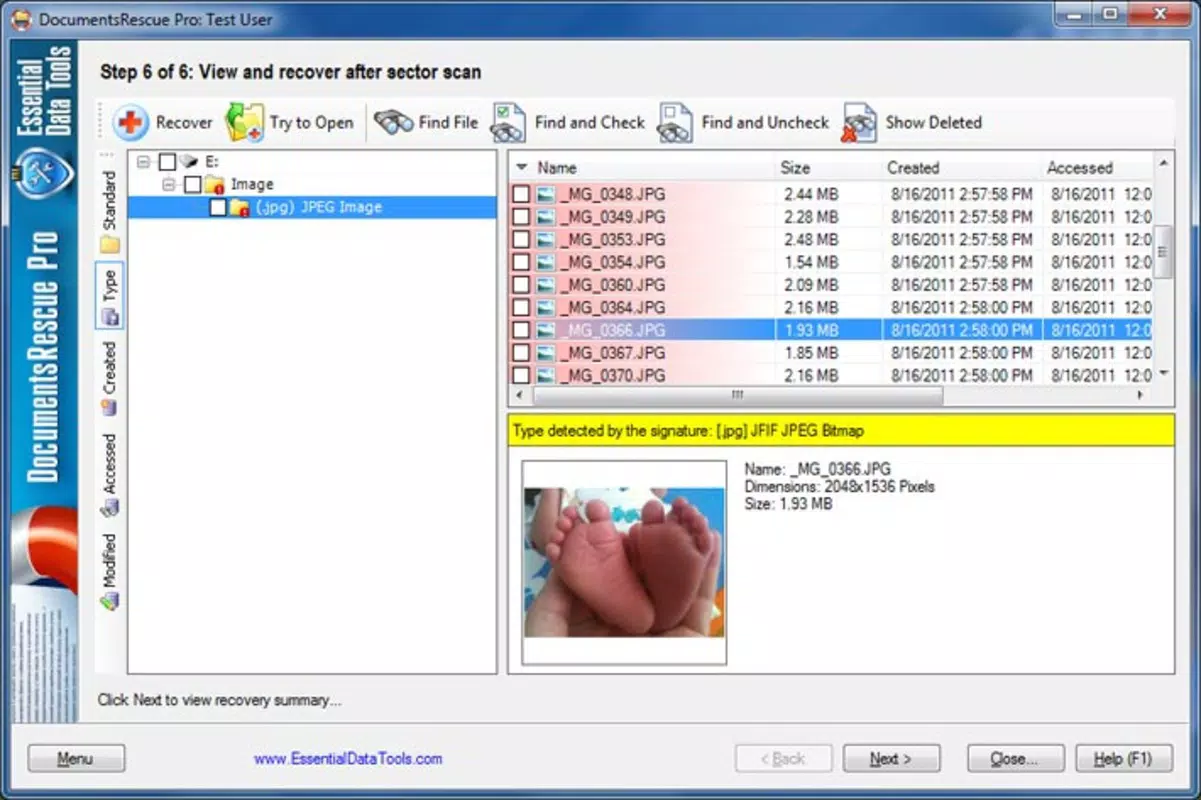
Task: Click the Image folder icon in tree
Action: coord(213,184)
